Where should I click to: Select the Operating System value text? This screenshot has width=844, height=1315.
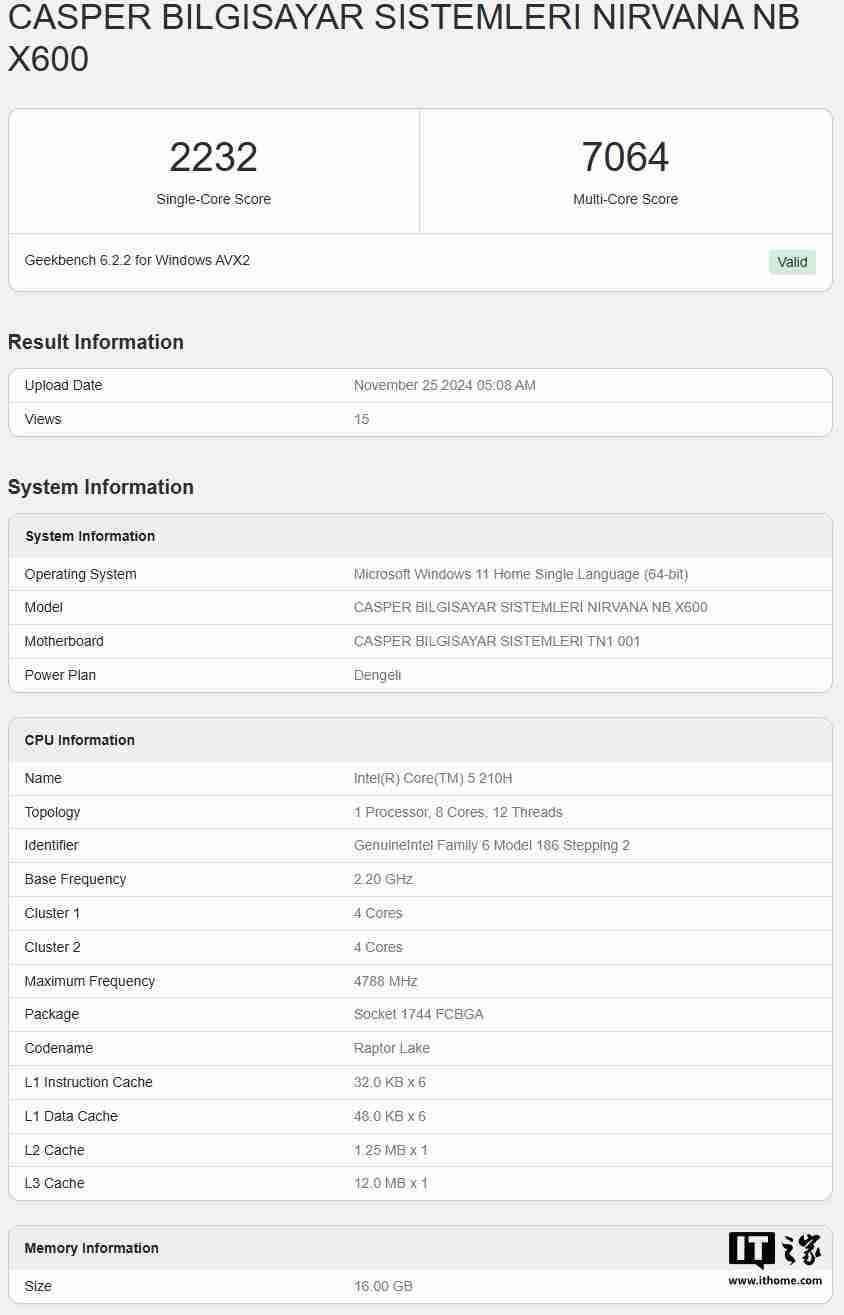(521, 574)
